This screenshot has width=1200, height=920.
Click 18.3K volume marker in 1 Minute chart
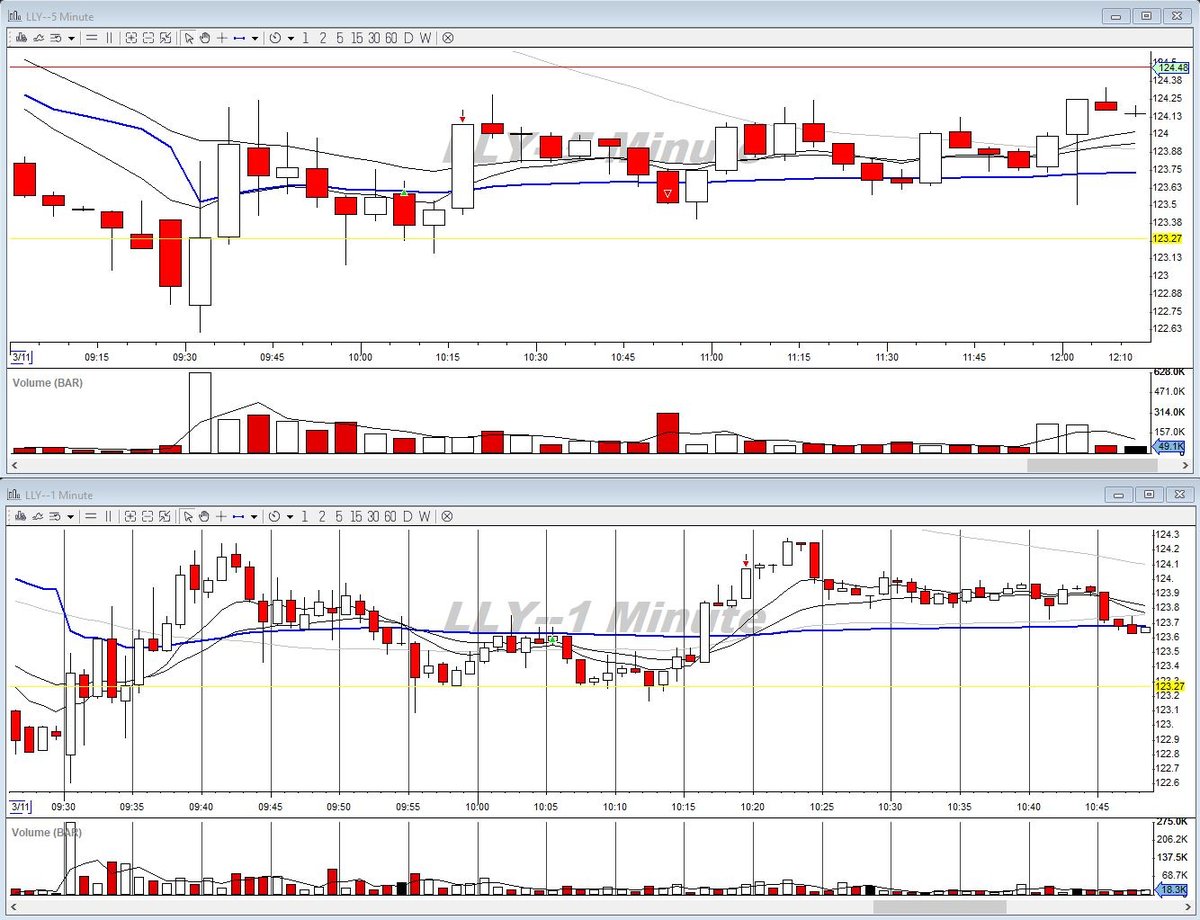click(1170, 889)
